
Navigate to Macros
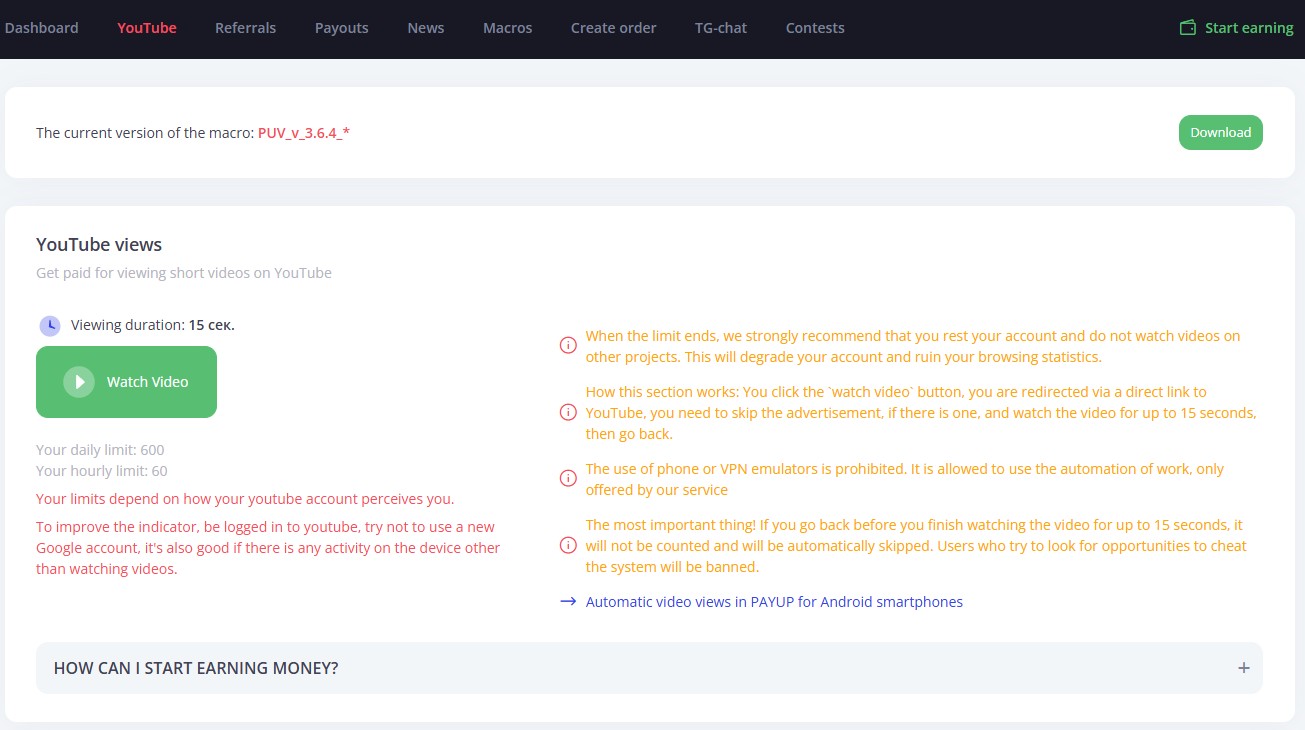pyautogui.click(x=508, y=28)
